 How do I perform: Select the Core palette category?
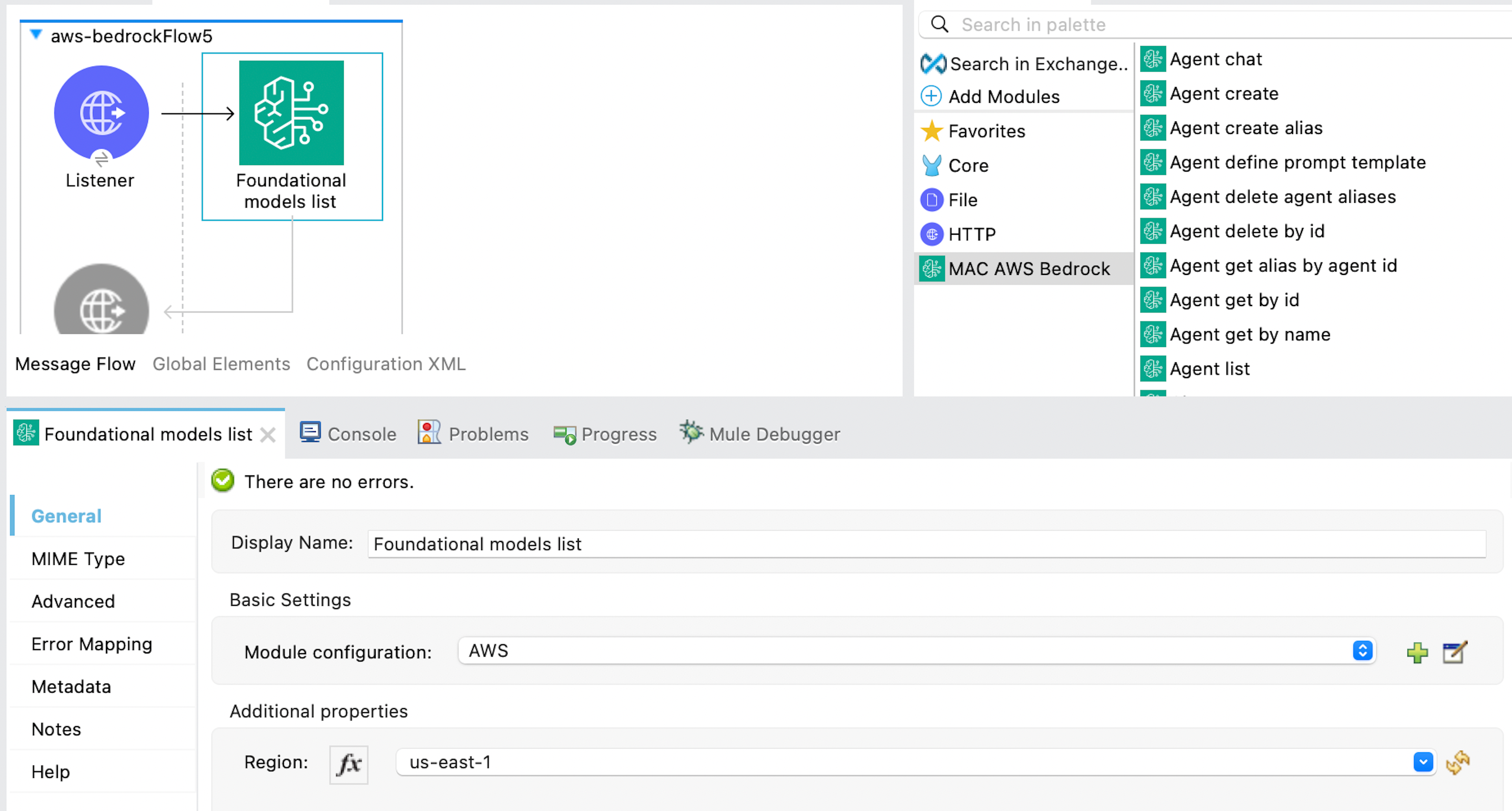coord(1024,165)
